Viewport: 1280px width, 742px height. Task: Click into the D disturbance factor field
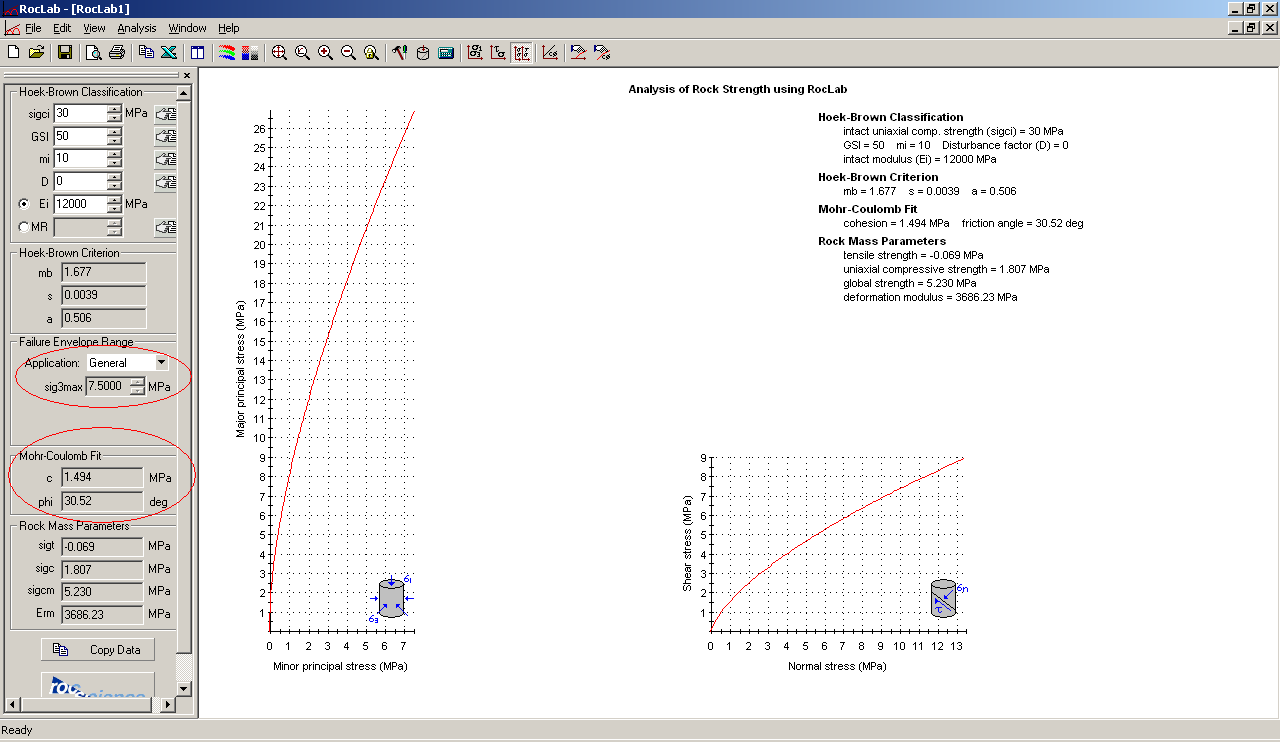80,182
